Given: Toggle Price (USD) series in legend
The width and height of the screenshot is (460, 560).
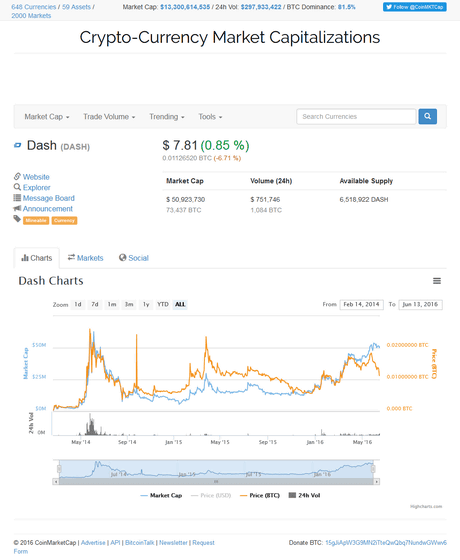Looking at the screenshot, I should [x=211, y=495].
